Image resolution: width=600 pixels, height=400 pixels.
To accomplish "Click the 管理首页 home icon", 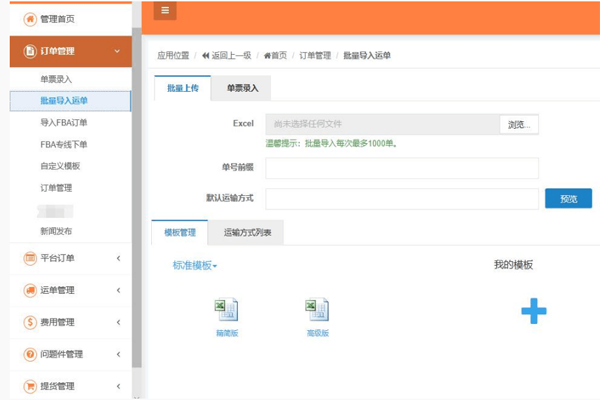I will coord(29,19).
